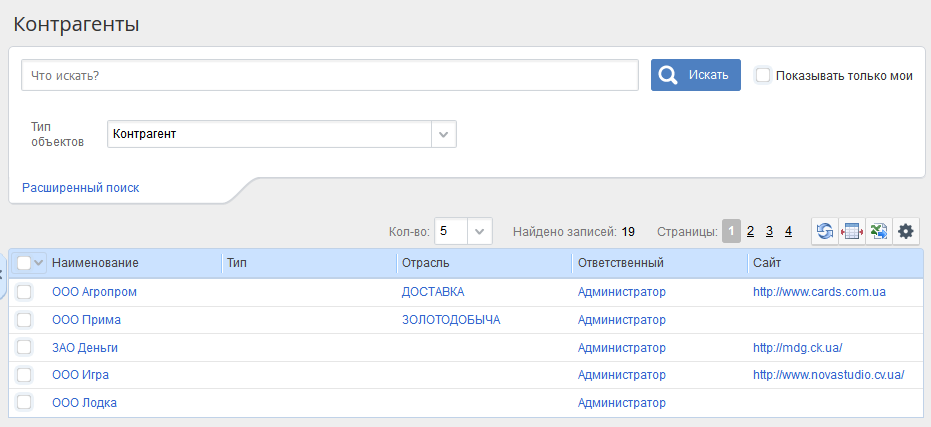Open ООО Прима record

87,320
